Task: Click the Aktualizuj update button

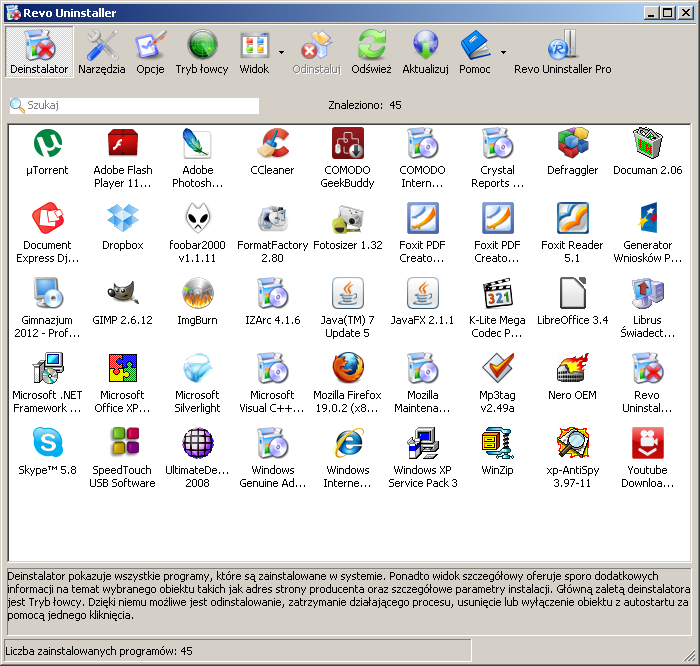Action: [x=425, y=52]
